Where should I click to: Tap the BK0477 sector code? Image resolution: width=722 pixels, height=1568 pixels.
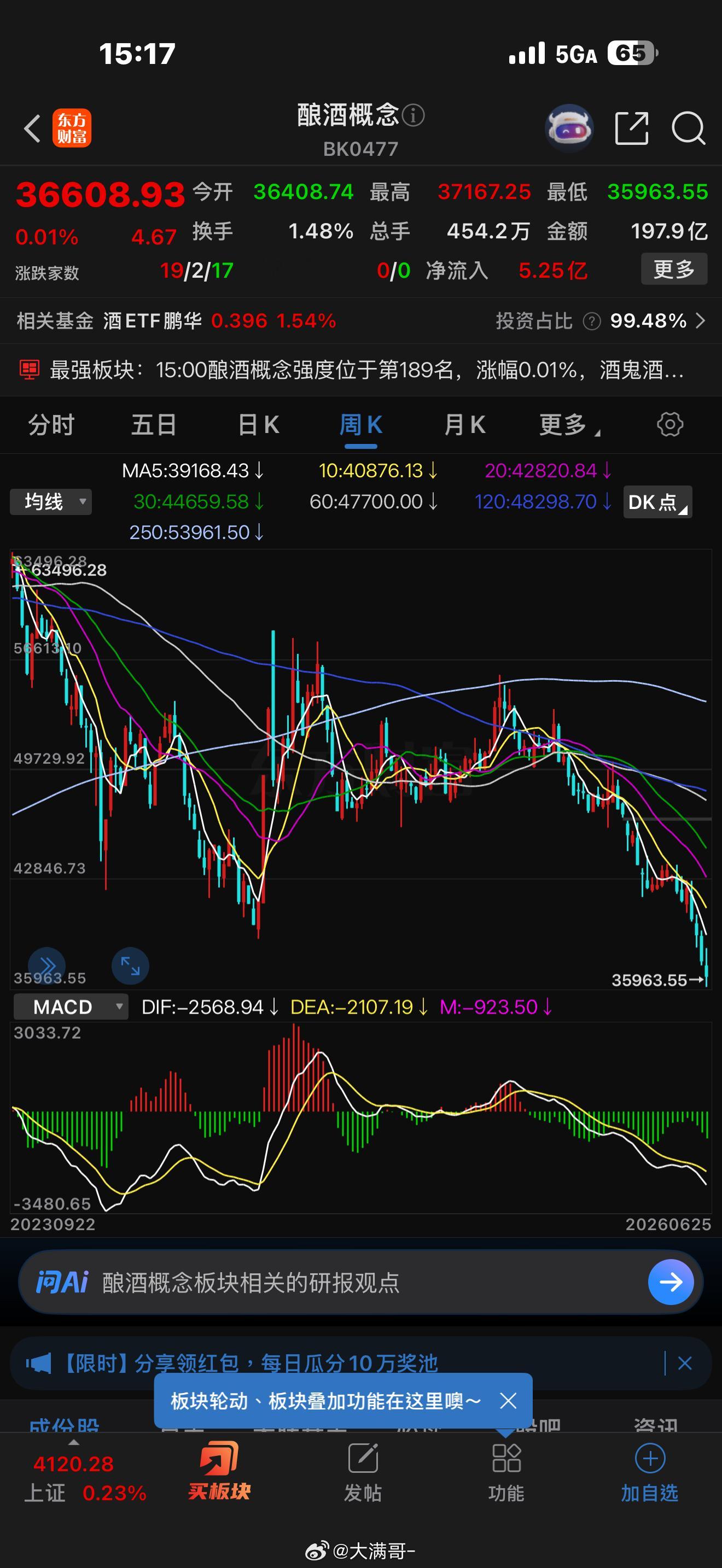(360, 149)
